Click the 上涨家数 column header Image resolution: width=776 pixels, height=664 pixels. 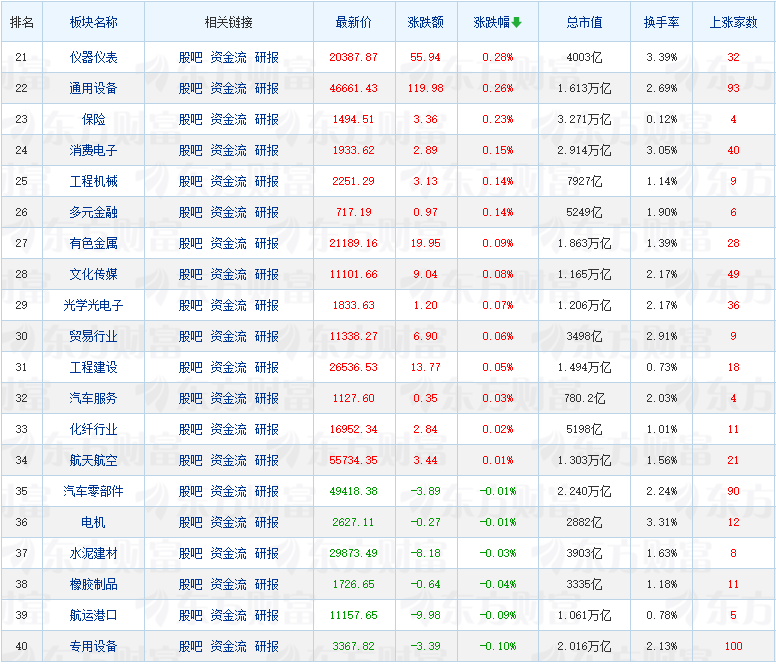coord(733,22)
